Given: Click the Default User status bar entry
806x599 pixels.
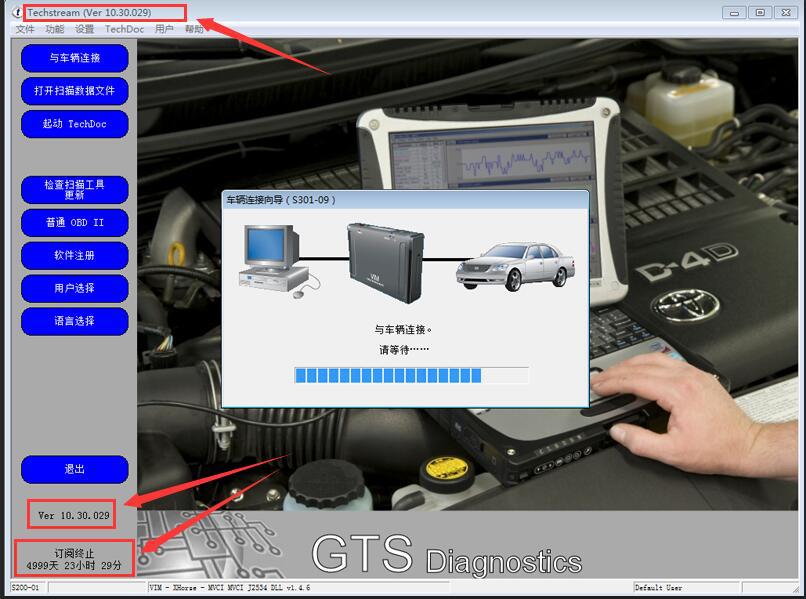Looking at the screenshot, I should (658, 587).
